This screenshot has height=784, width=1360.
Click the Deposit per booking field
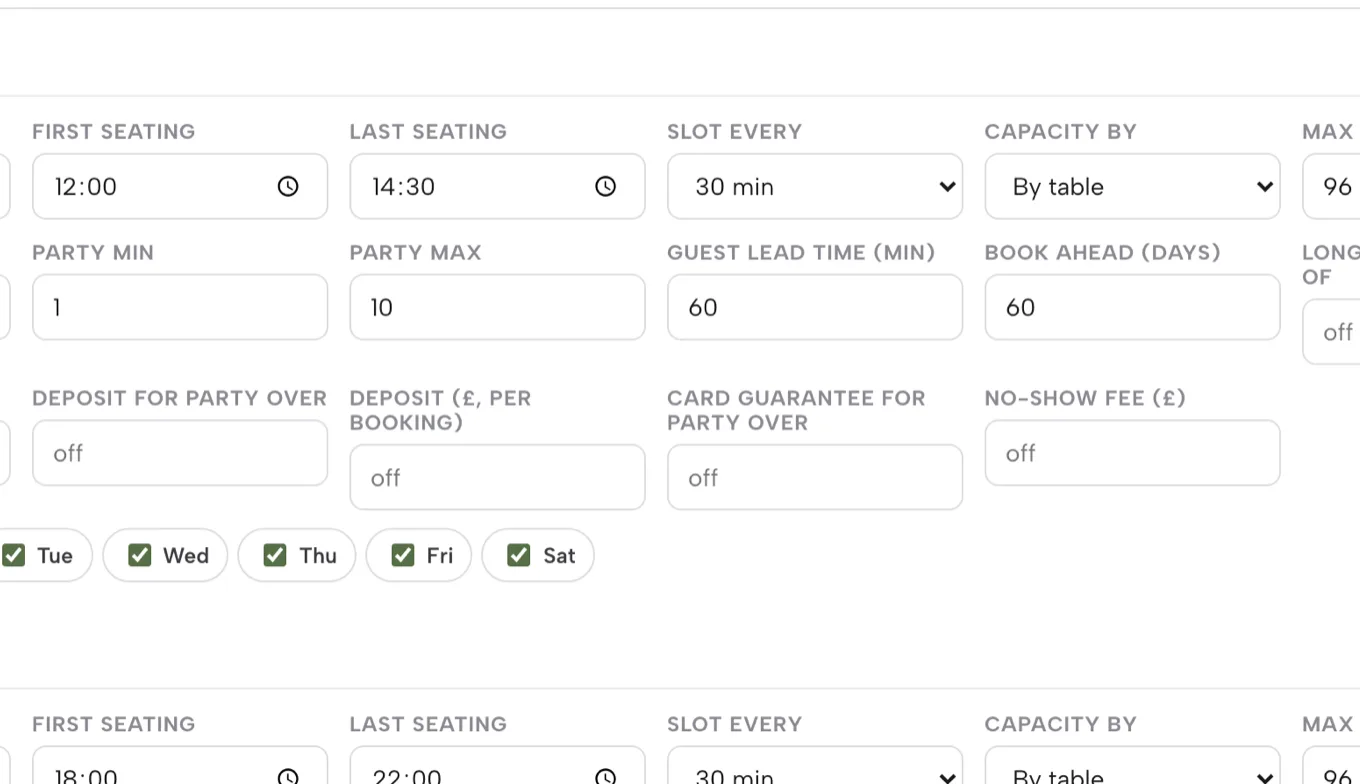pos(497,477)
